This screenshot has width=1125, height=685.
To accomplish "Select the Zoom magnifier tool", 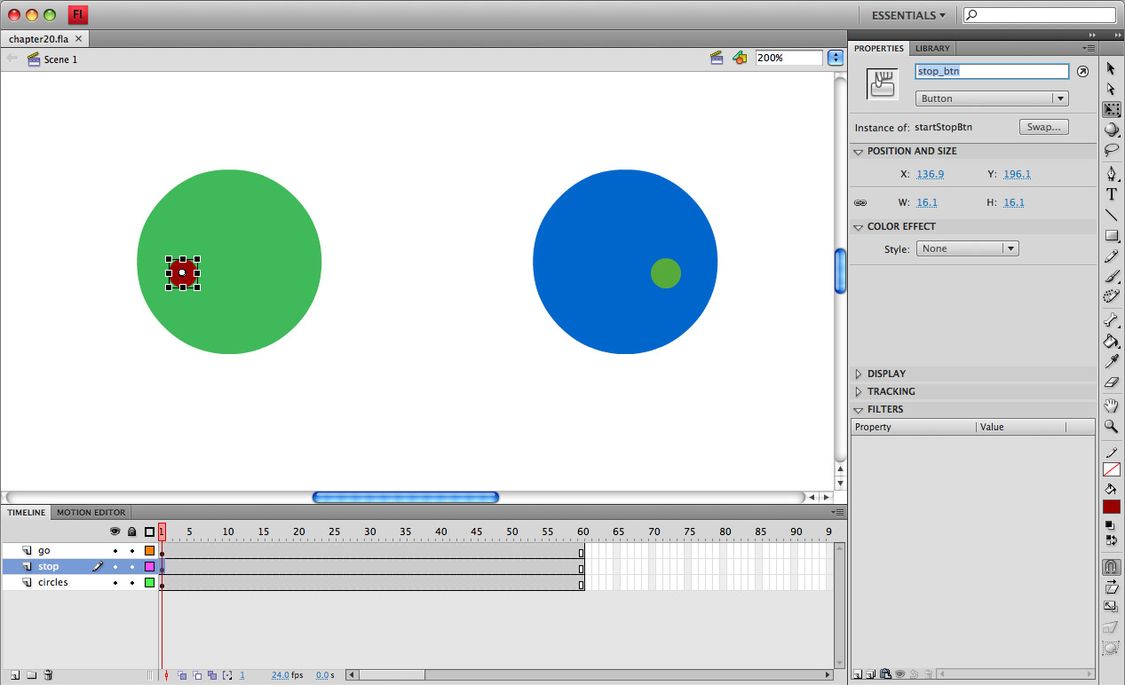I will point(1111,427).
